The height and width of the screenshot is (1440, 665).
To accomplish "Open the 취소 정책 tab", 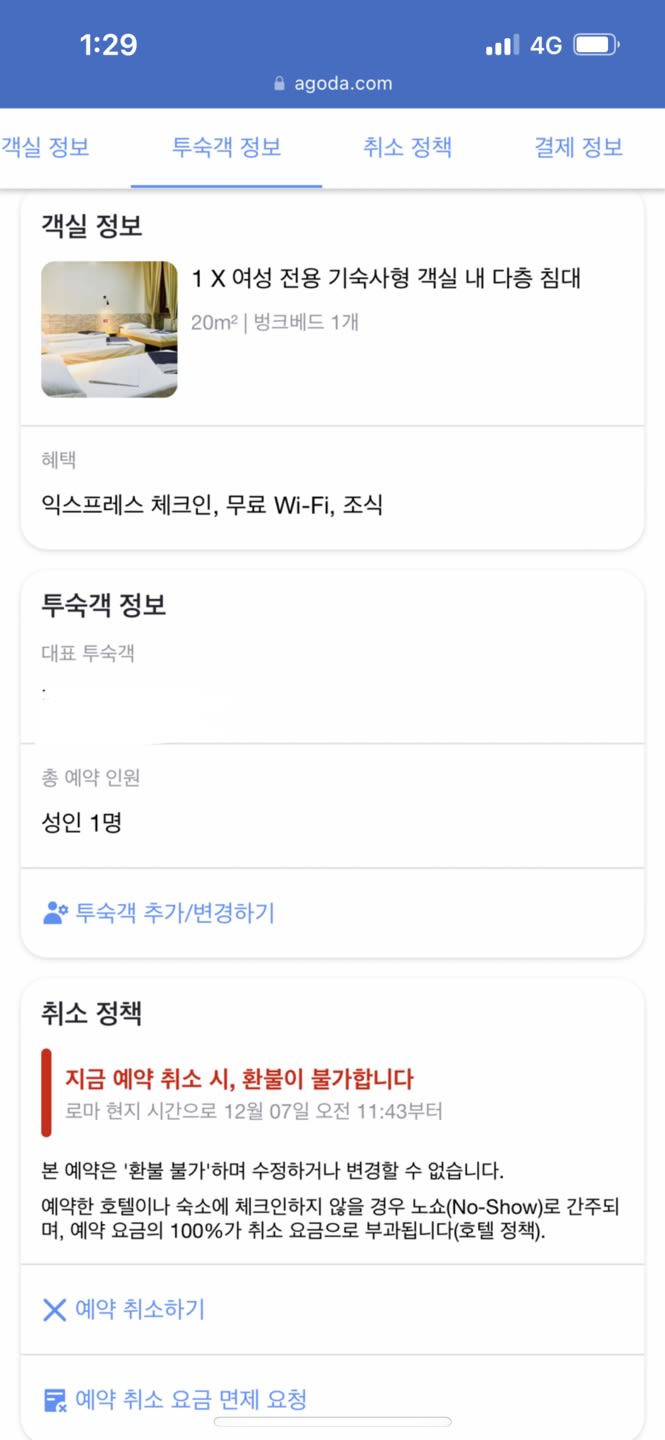I will (407, 148).
